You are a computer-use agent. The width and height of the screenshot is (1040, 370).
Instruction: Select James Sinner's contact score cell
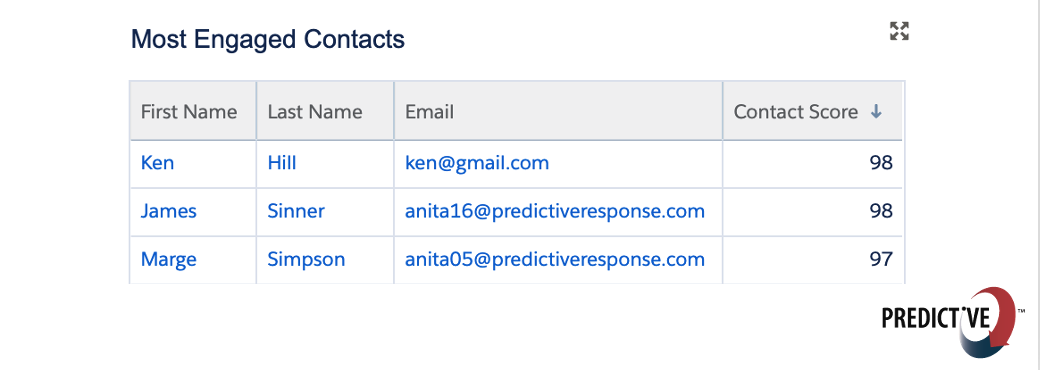[x=812, y=212]
